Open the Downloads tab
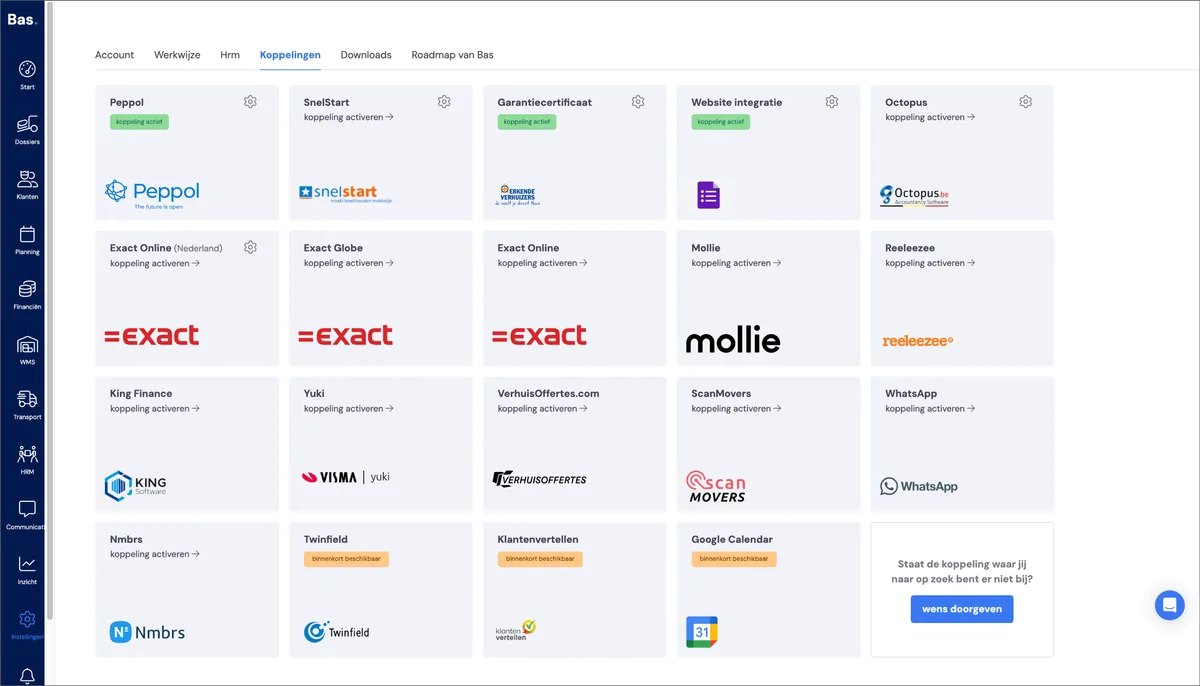This screenshot has width=1200, height=686. point(366,55)
